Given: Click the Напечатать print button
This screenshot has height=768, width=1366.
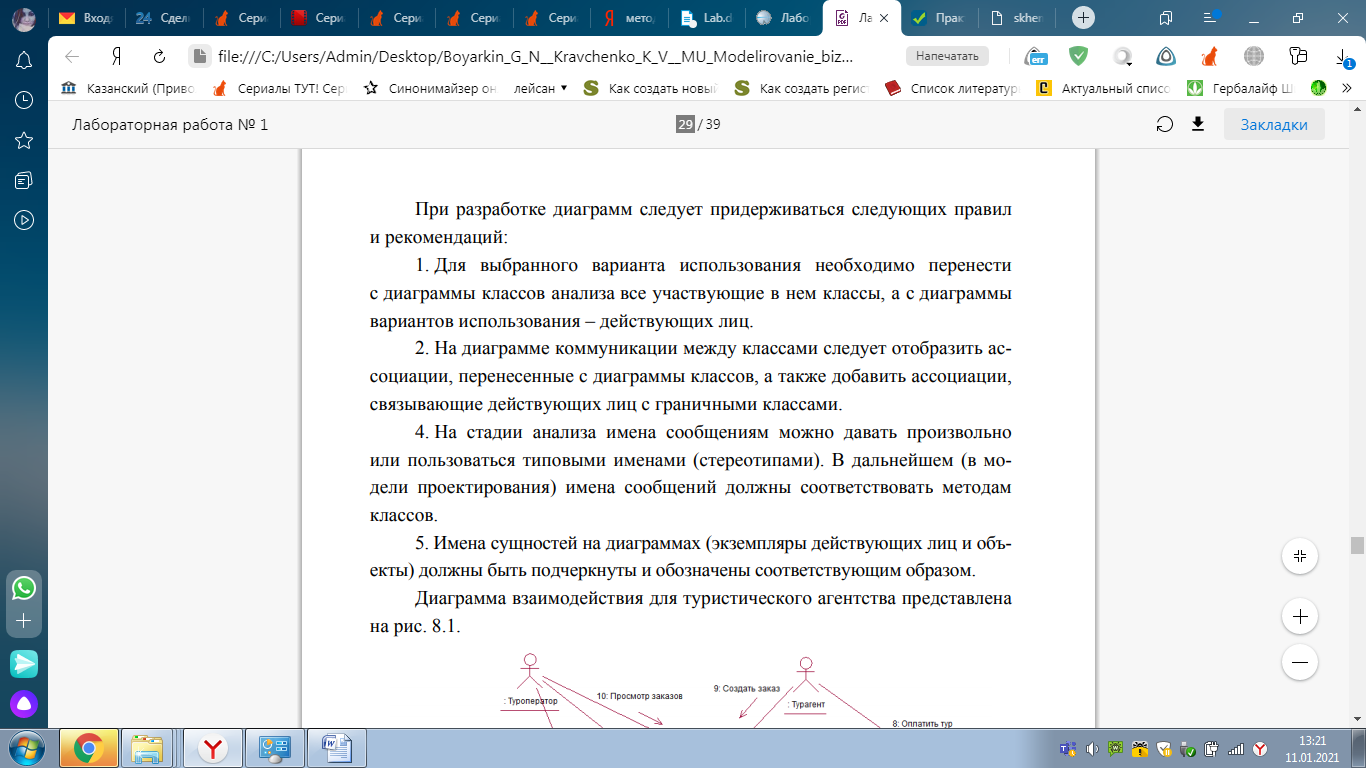Looking at the screenshot, I should (x=947, y=57).
